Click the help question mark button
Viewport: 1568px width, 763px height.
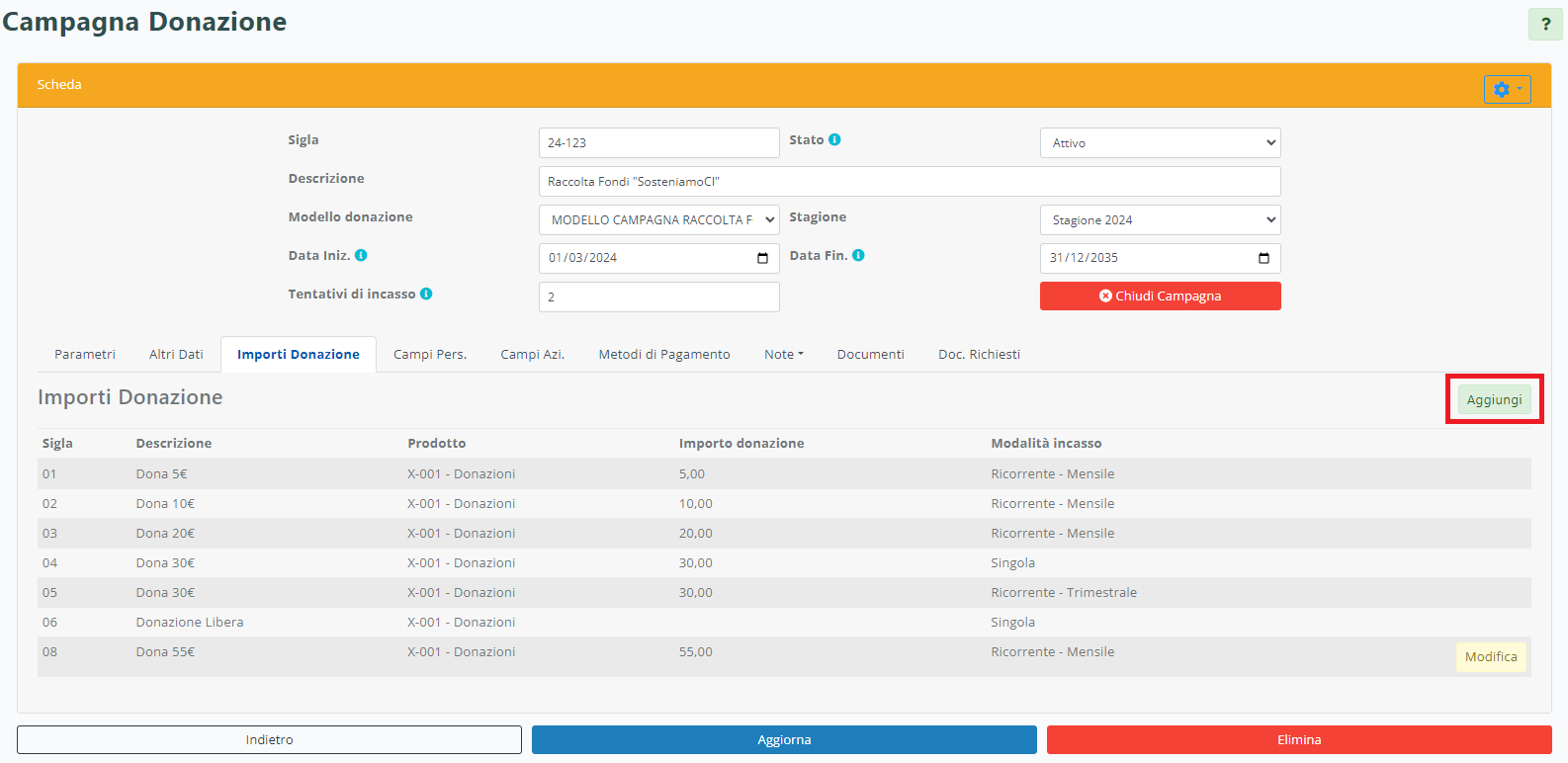coord(1545,25)
